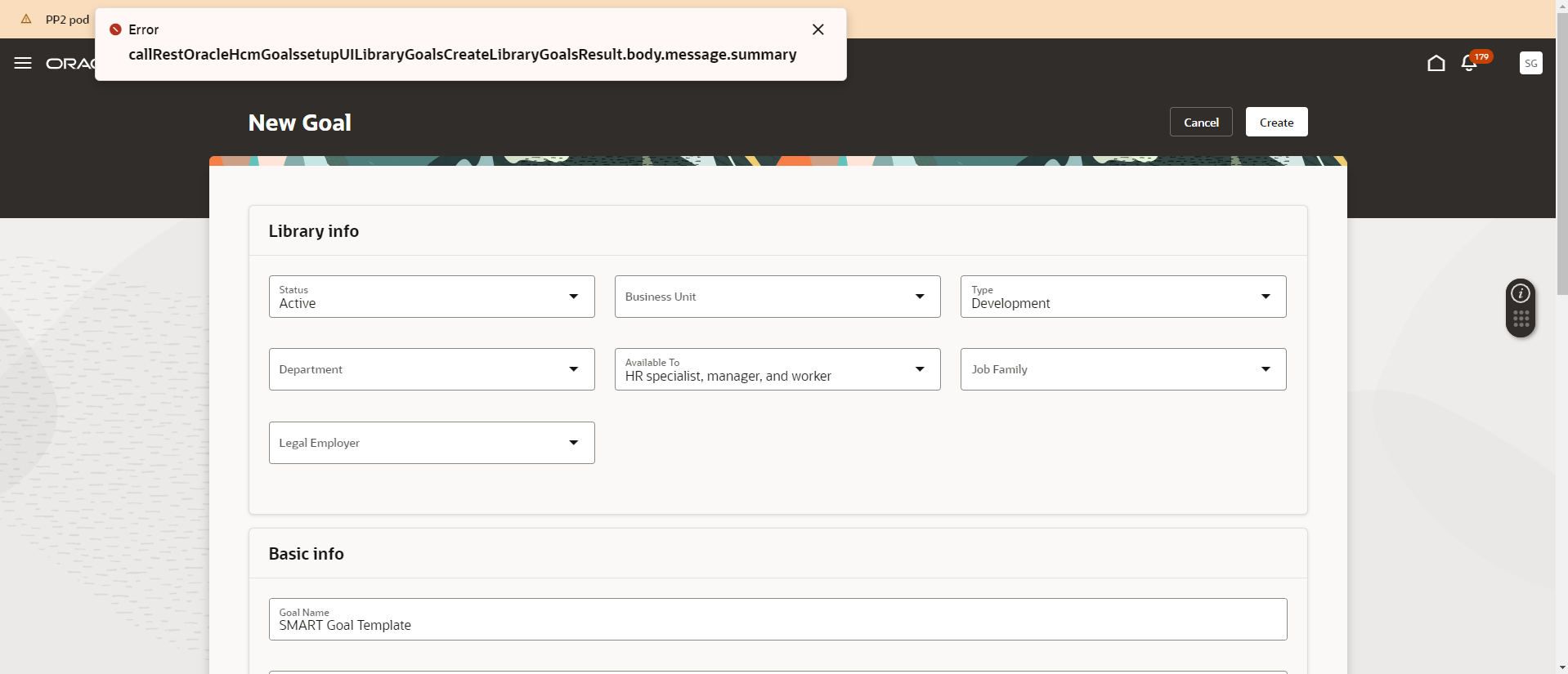Edit the Goal Name input field

point(777,619)
